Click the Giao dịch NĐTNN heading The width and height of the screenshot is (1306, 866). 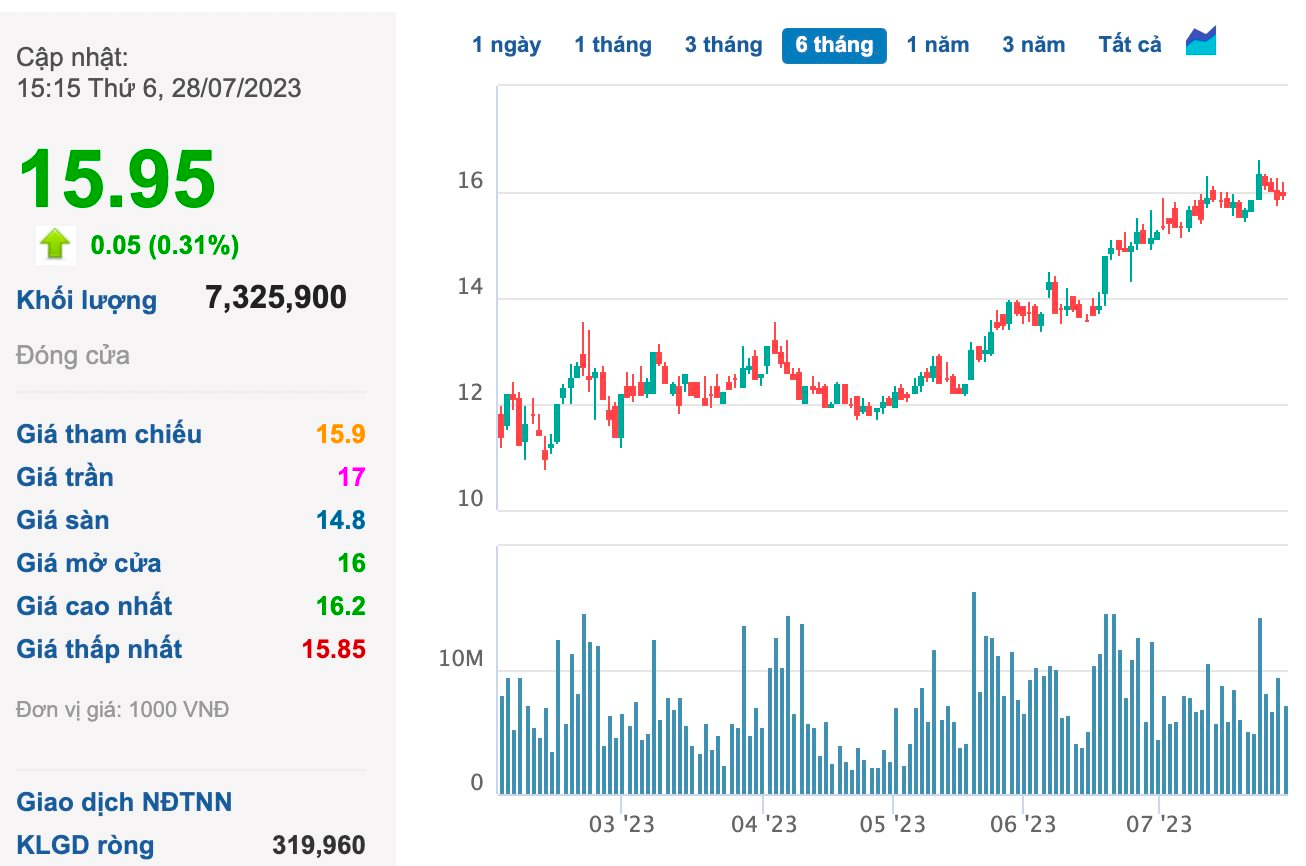[124, 802]
